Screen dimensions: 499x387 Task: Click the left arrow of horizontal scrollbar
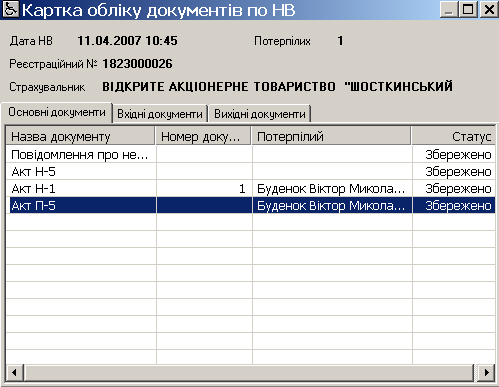[x=14, y=372]
